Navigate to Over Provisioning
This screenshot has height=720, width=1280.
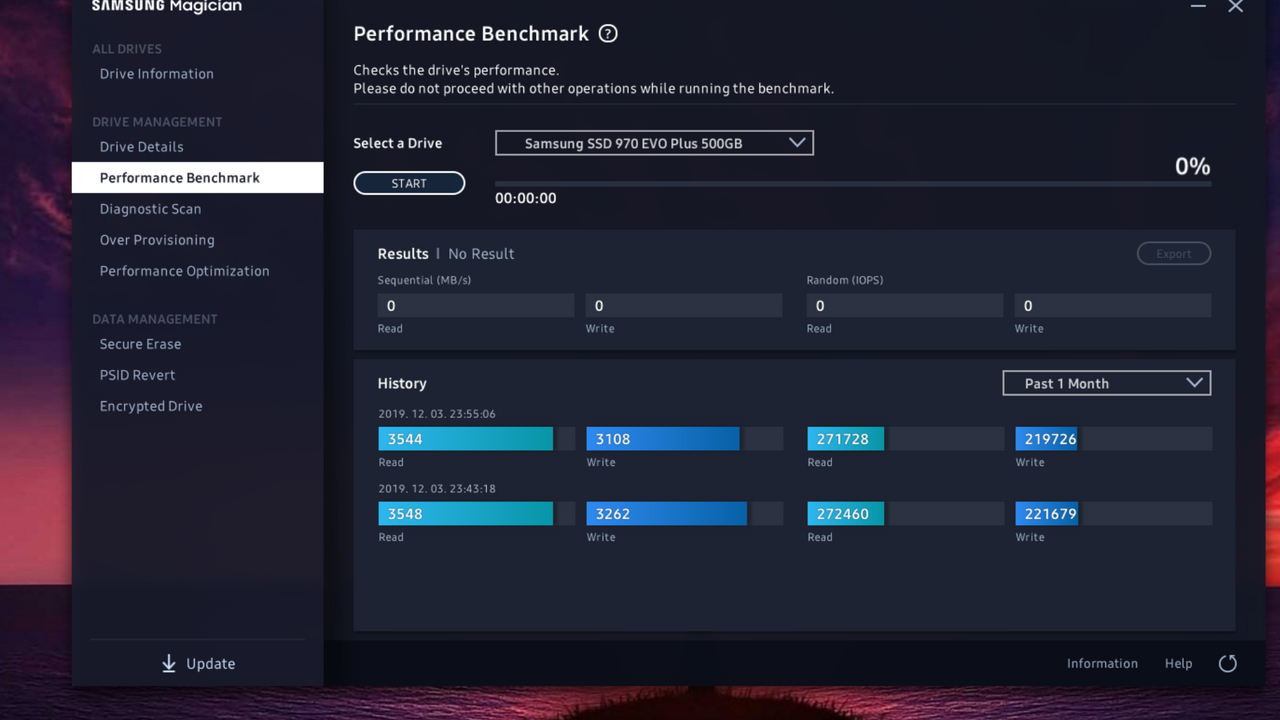(x=157, y=240)
